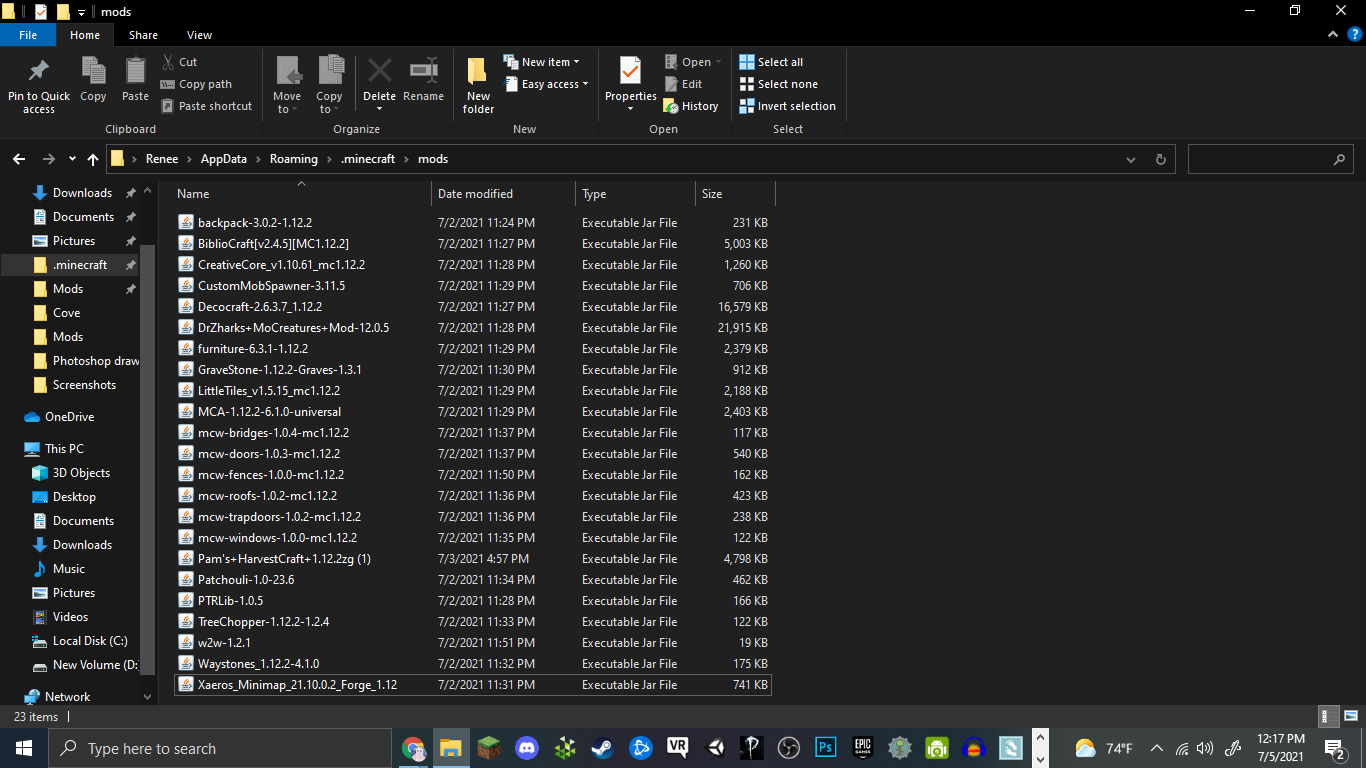Screen dimensions: 1366x768
Task: Open OBS Studio from the taskbar
Action: tap(789, 748)
